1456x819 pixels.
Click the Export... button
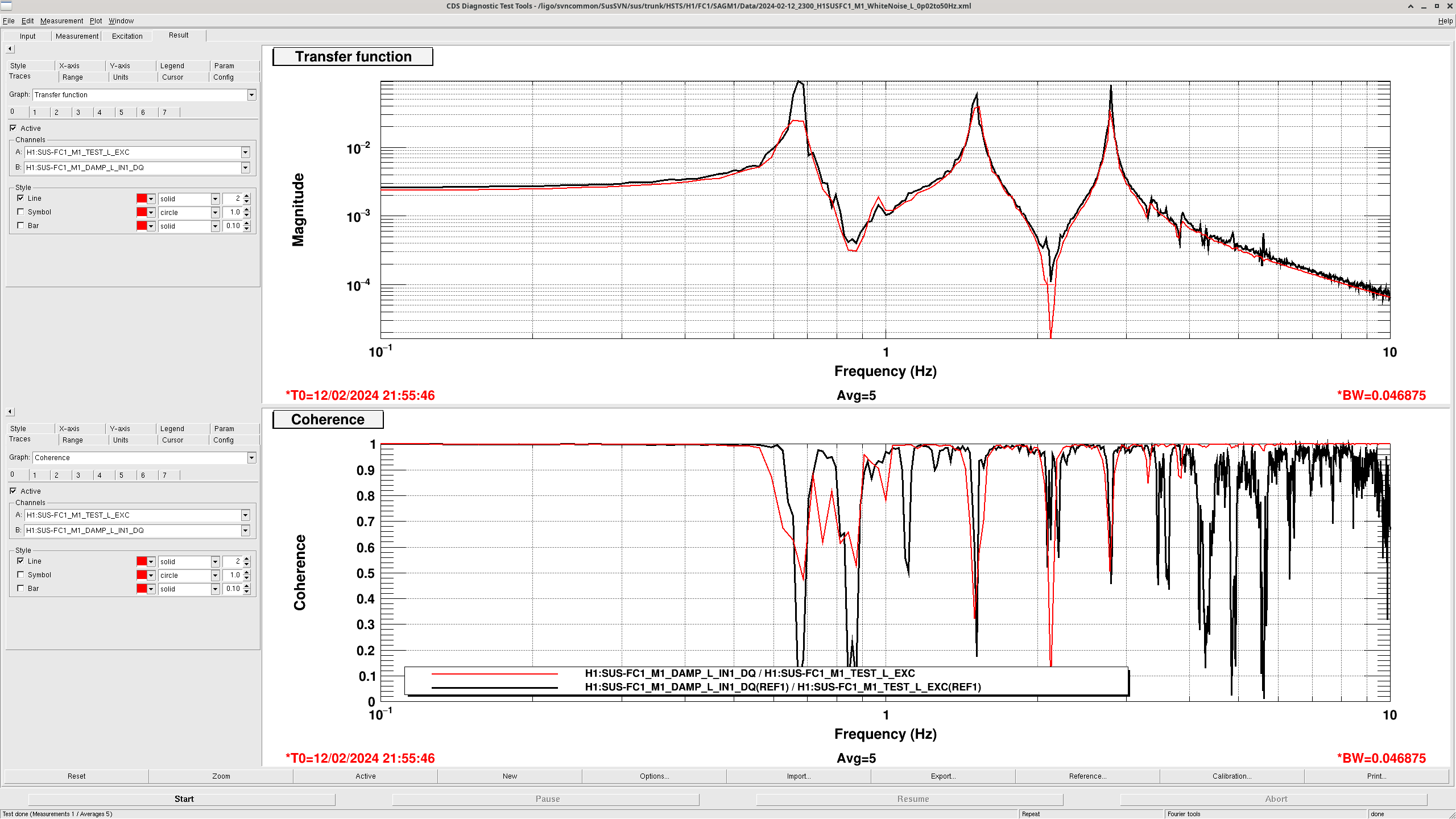pos(943,776)
